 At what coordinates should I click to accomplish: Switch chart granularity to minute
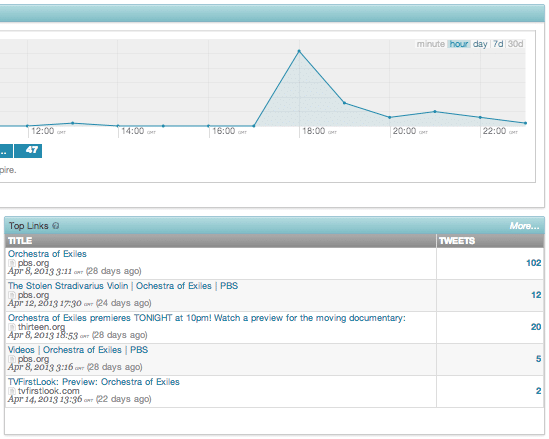431,44
